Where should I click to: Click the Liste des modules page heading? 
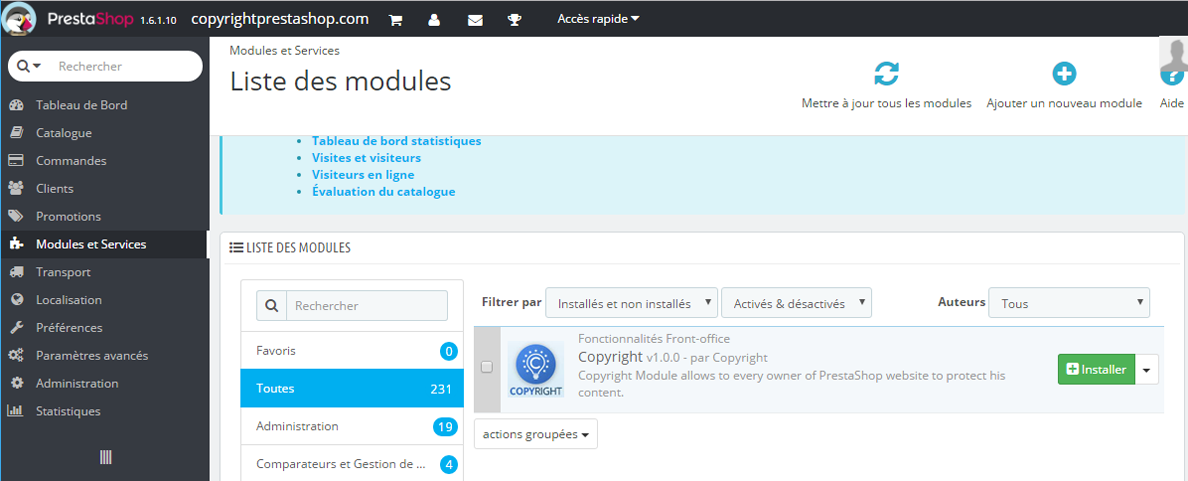[x=341, y=81]
